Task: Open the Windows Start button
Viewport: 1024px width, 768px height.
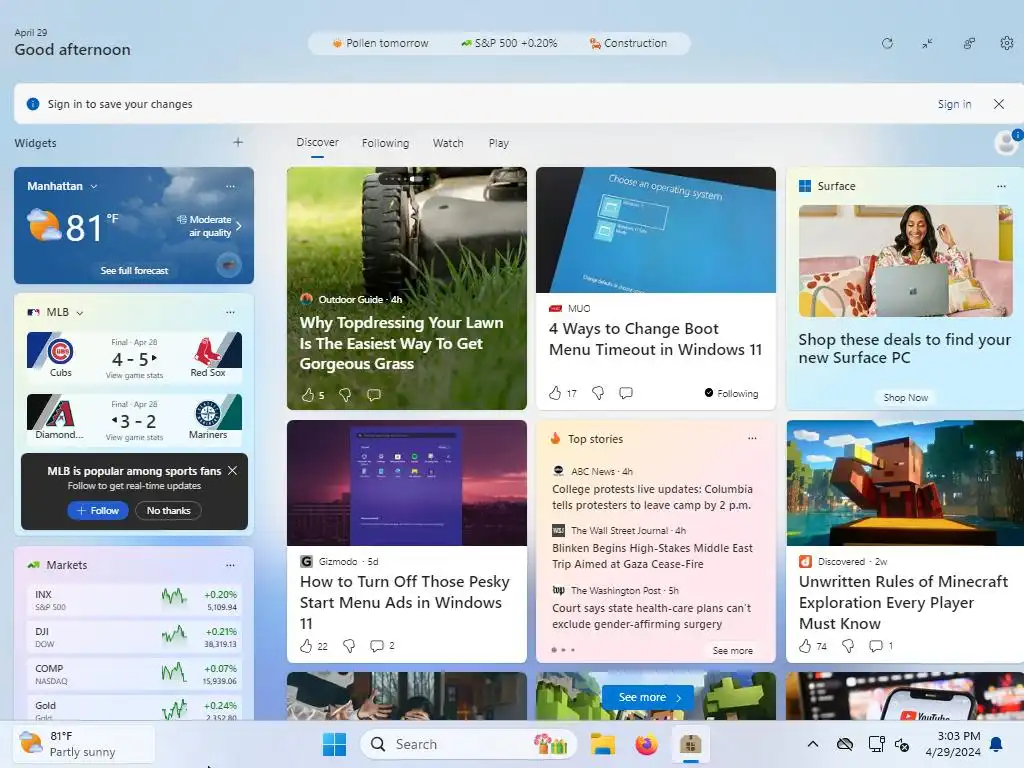Action: [334, 744]
